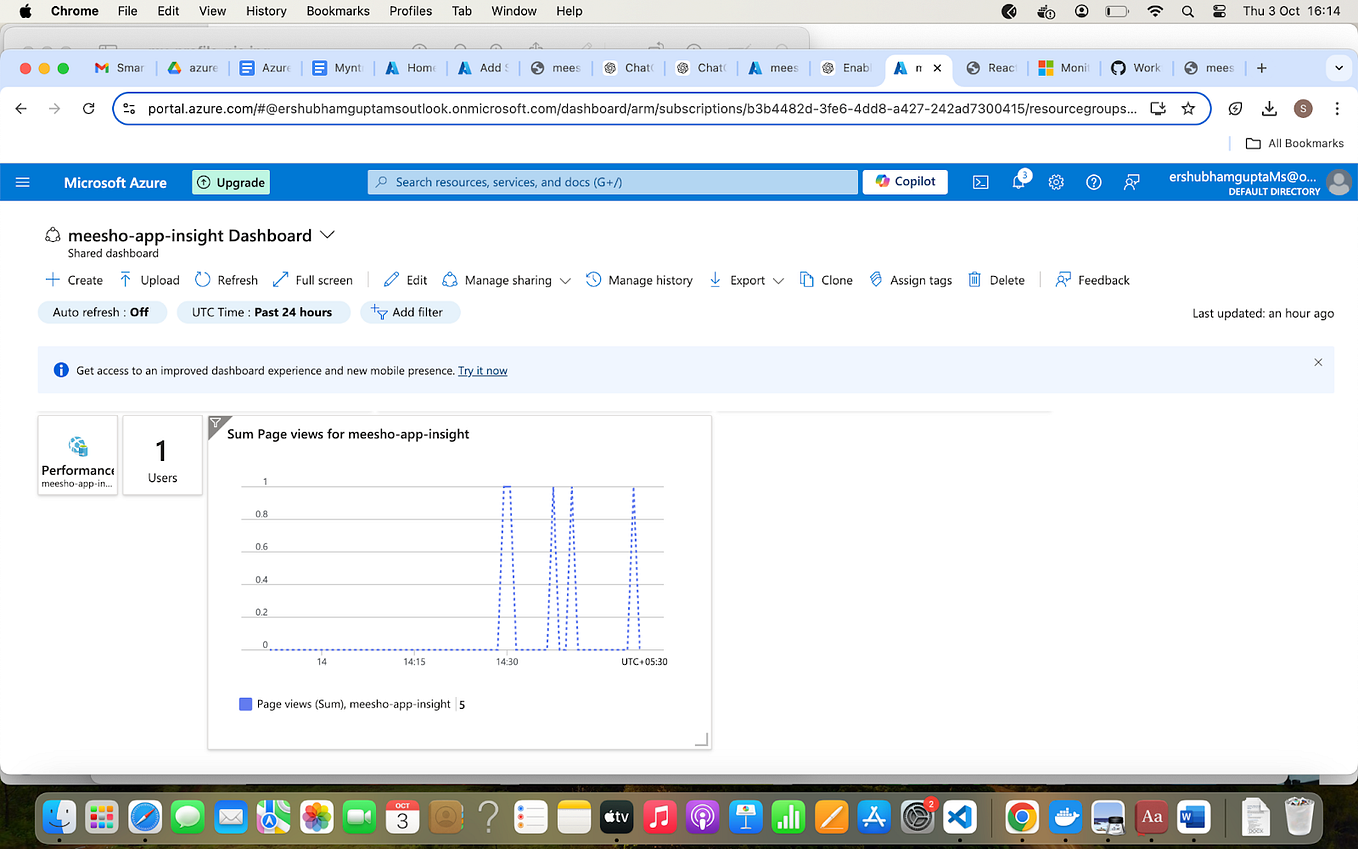Screen dimensions: 1358x849
Task: Toggle the Auto refresh setting
Action: pyautogui.click(x=102, y=312)
